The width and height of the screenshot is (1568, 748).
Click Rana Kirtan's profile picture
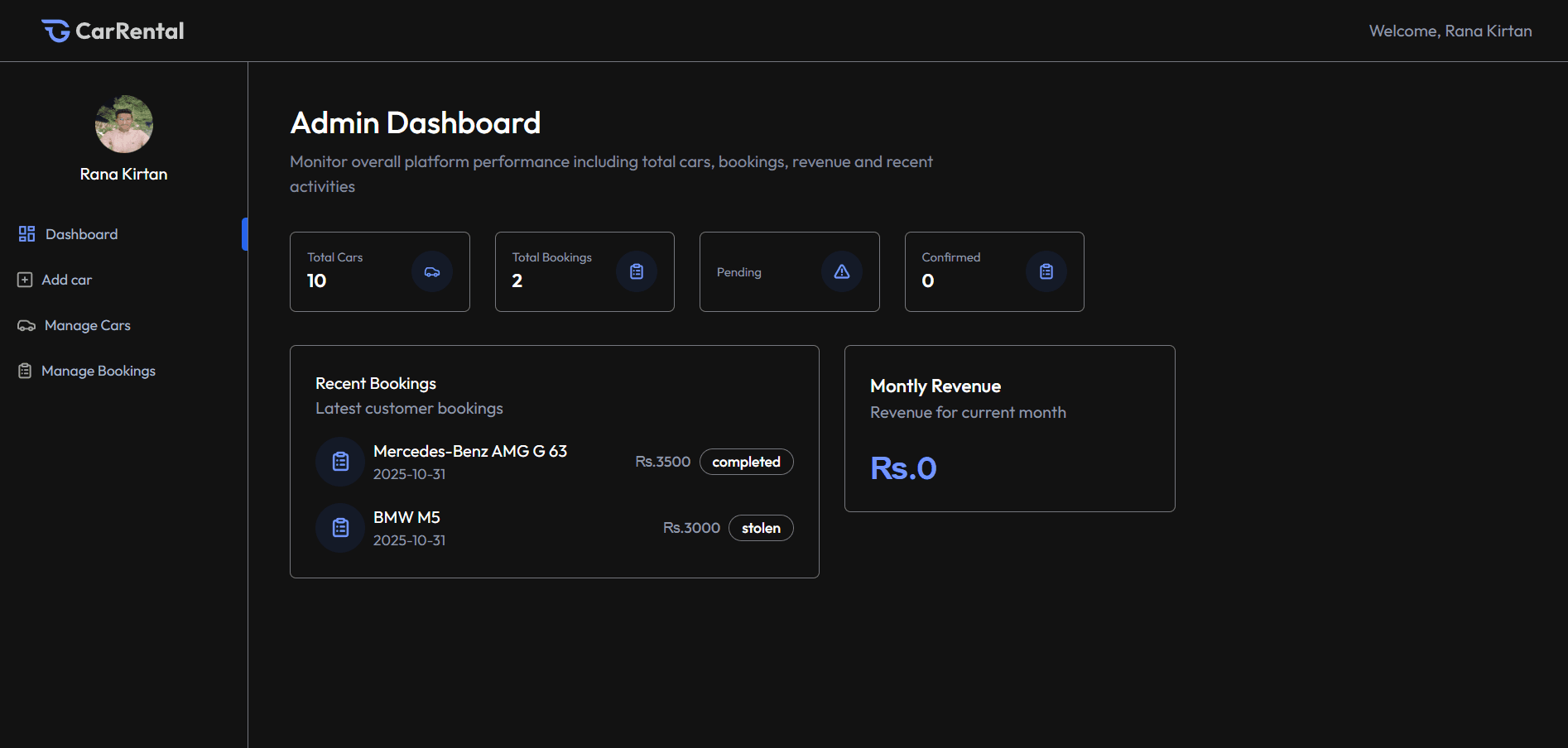click(124, 124)
